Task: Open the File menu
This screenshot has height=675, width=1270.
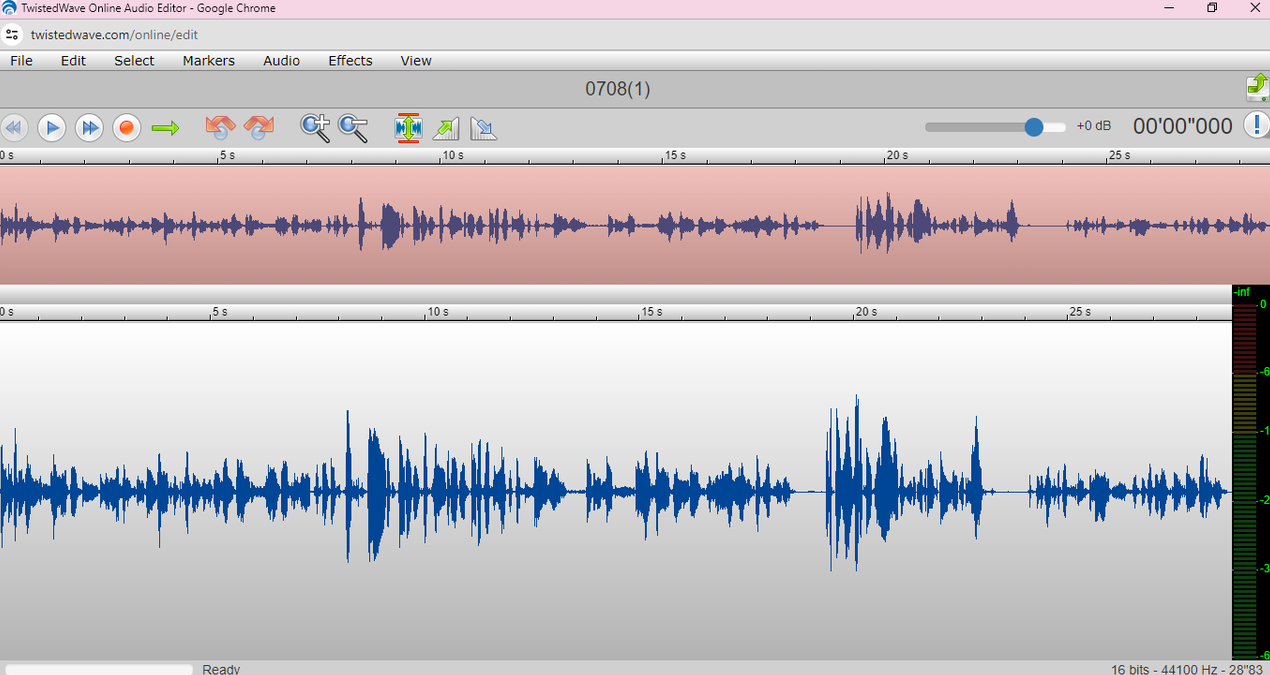Action: pos(21,61)
